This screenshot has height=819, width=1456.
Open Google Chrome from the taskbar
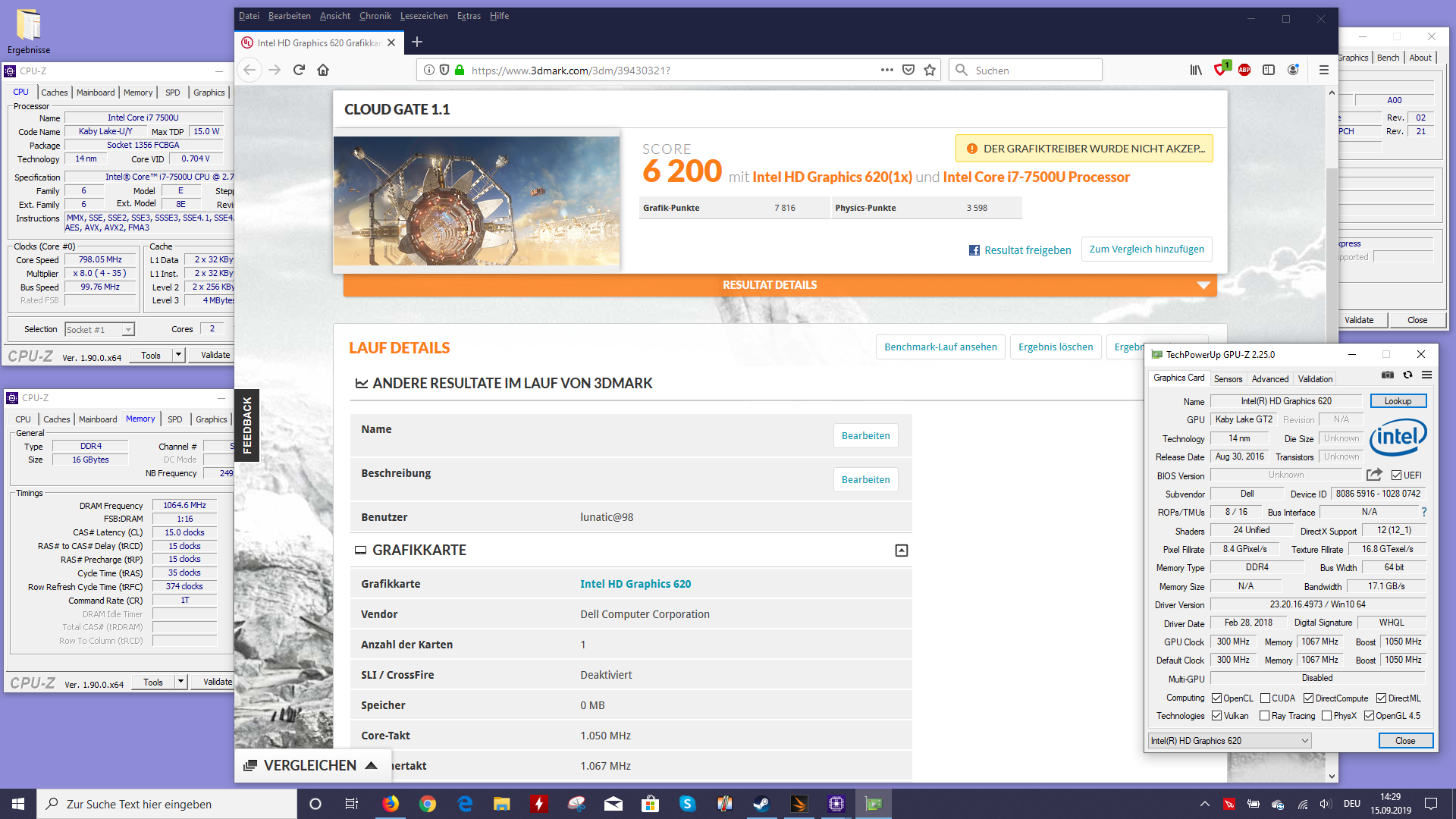pos(428,804)
